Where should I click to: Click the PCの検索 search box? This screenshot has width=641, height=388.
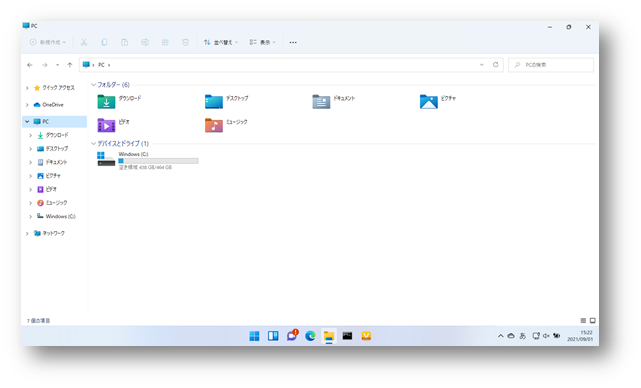coord(551,65)
